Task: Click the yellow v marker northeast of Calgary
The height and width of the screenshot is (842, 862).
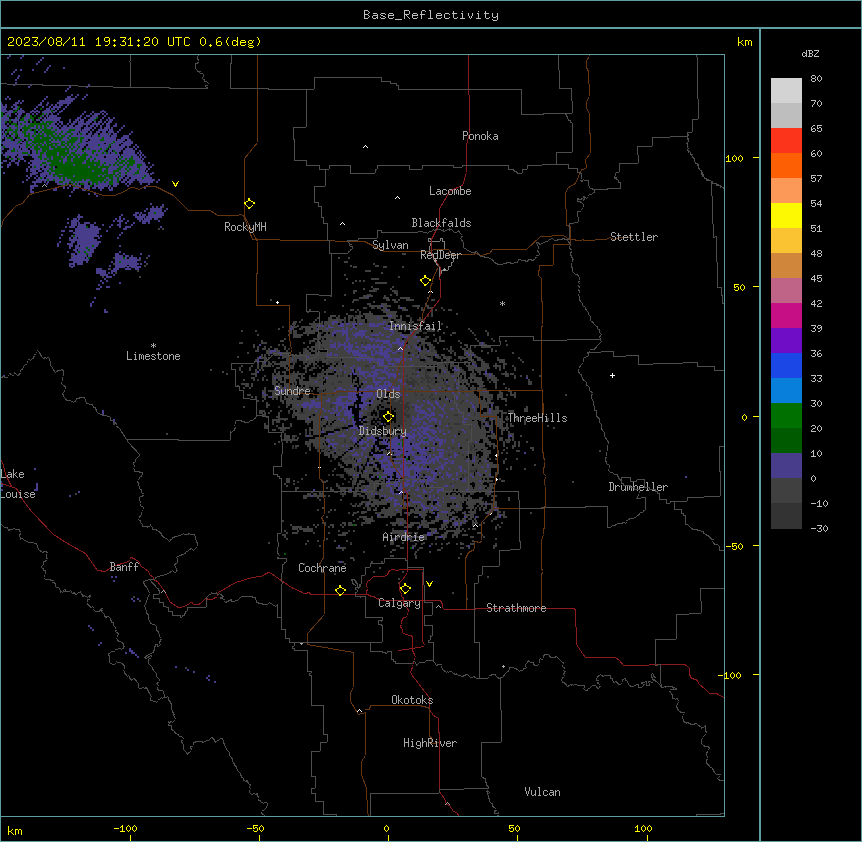Action: (429, 584)
